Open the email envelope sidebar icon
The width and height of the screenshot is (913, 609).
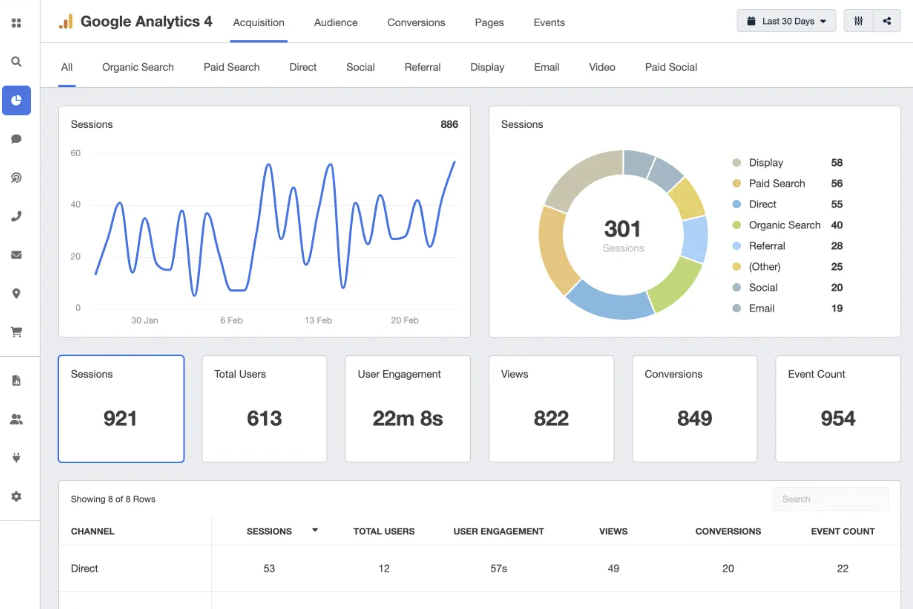16,255
